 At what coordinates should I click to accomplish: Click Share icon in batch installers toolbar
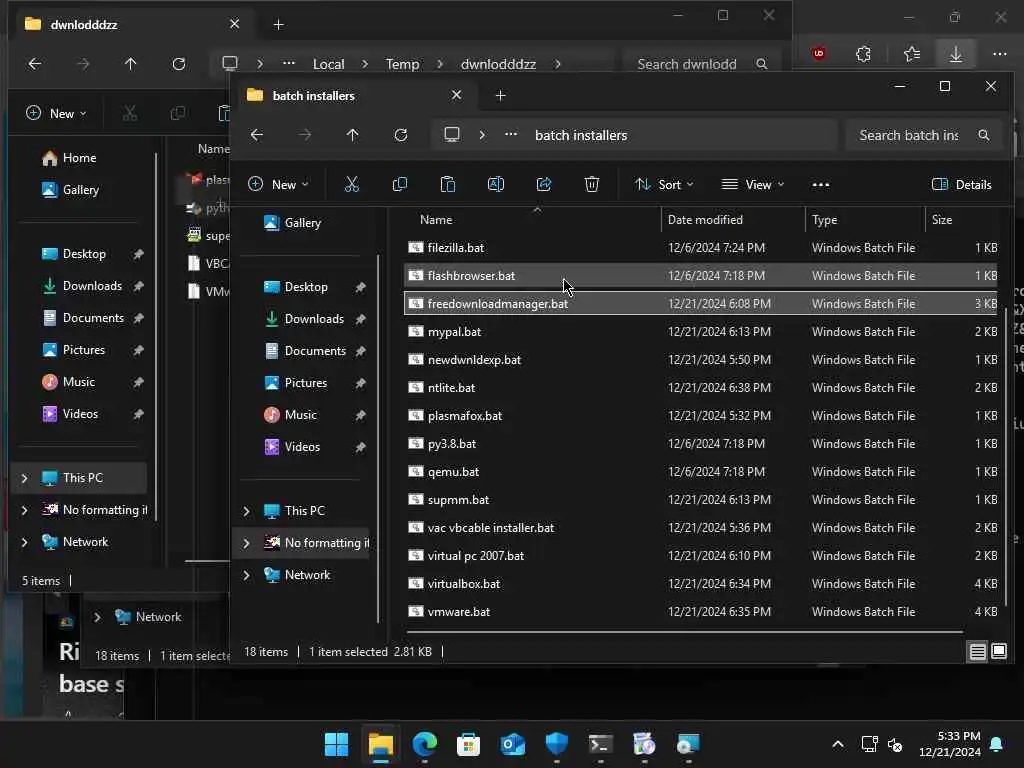tap(544, 184)
